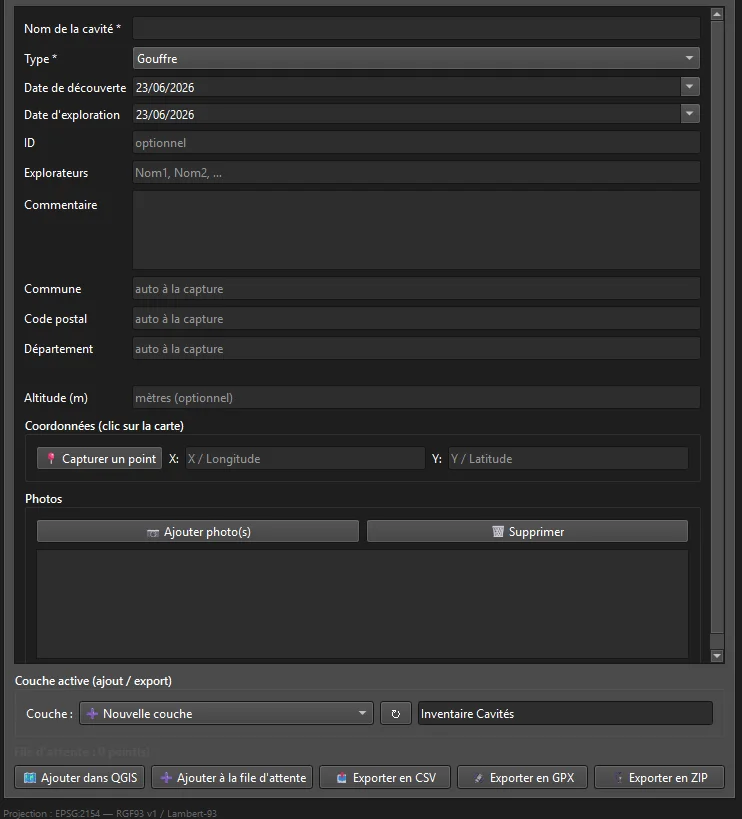
Task: Open the Couche dropdown 'Nouvelle couche'
Action: pyautogui.click(x=226, y=713)
